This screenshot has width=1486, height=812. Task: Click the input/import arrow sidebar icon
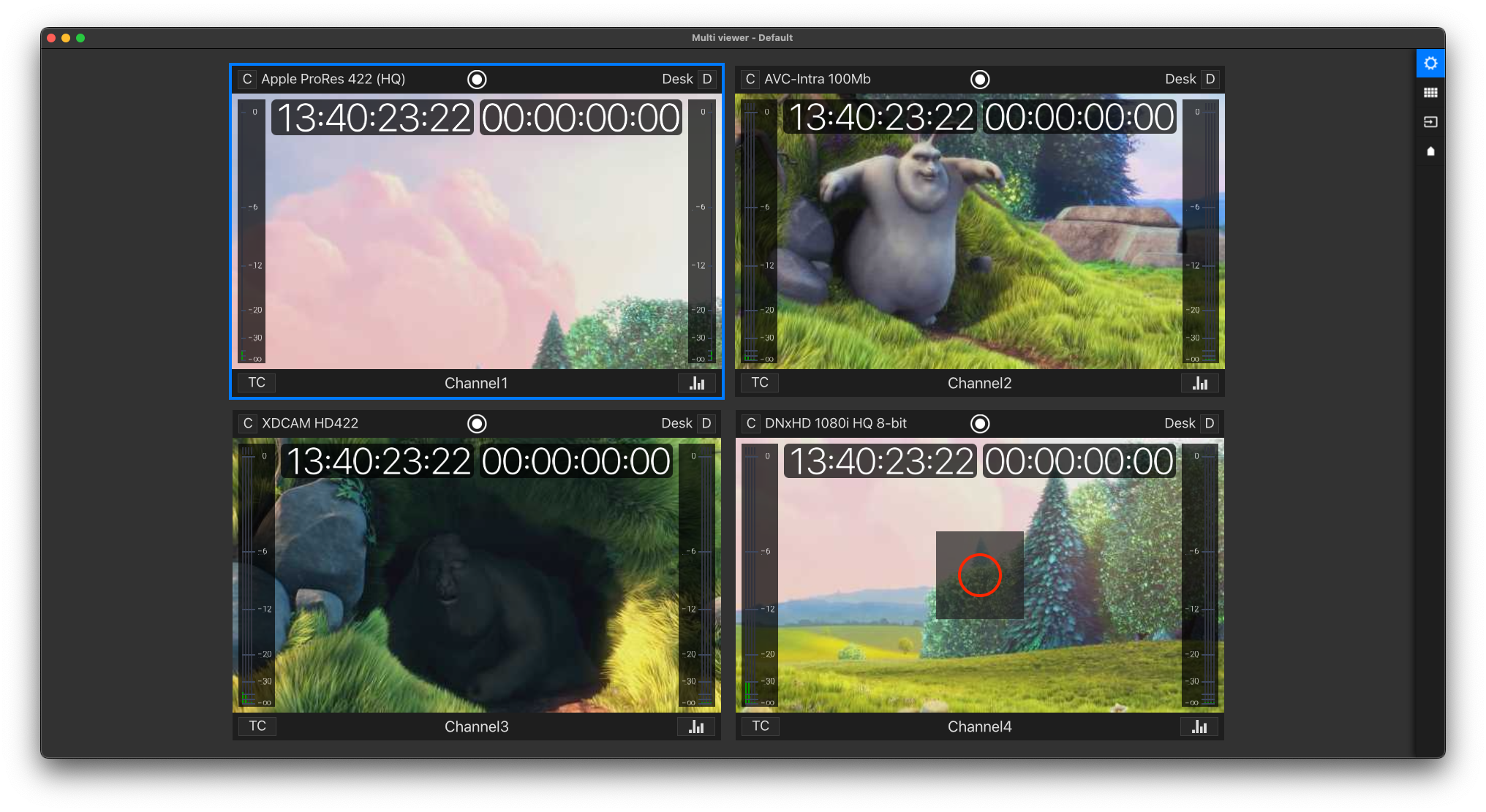[1430, 122]
